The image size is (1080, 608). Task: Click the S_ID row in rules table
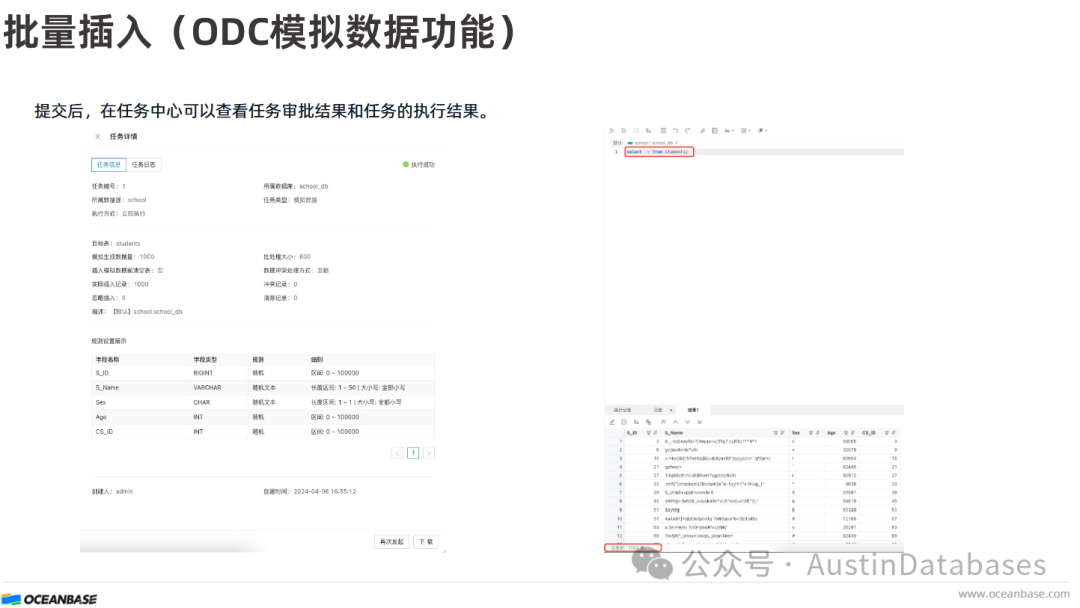pyautogui.click(x=262, y=373)
